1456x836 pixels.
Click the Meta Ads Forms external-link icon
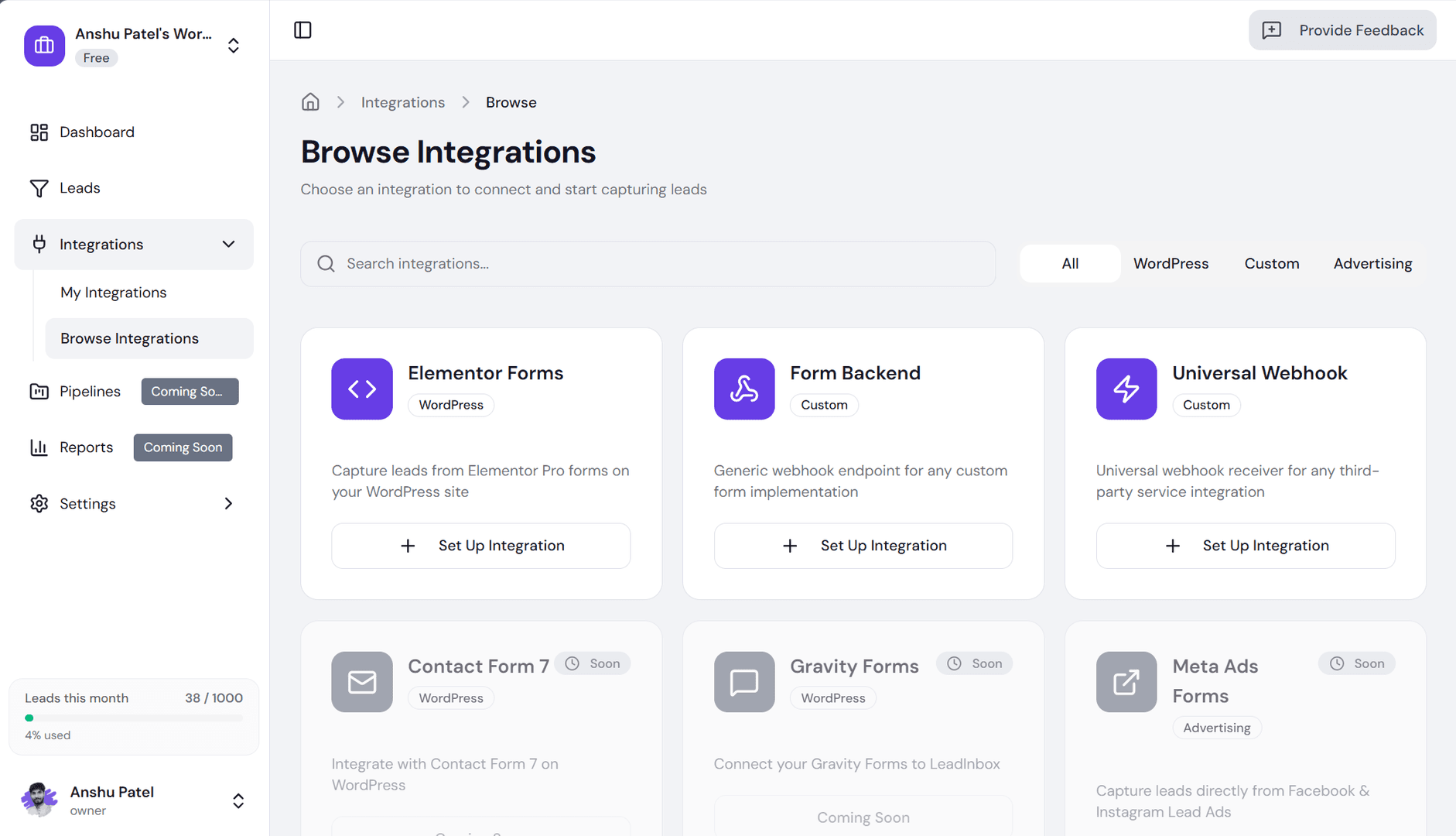tap(1126, 682)
